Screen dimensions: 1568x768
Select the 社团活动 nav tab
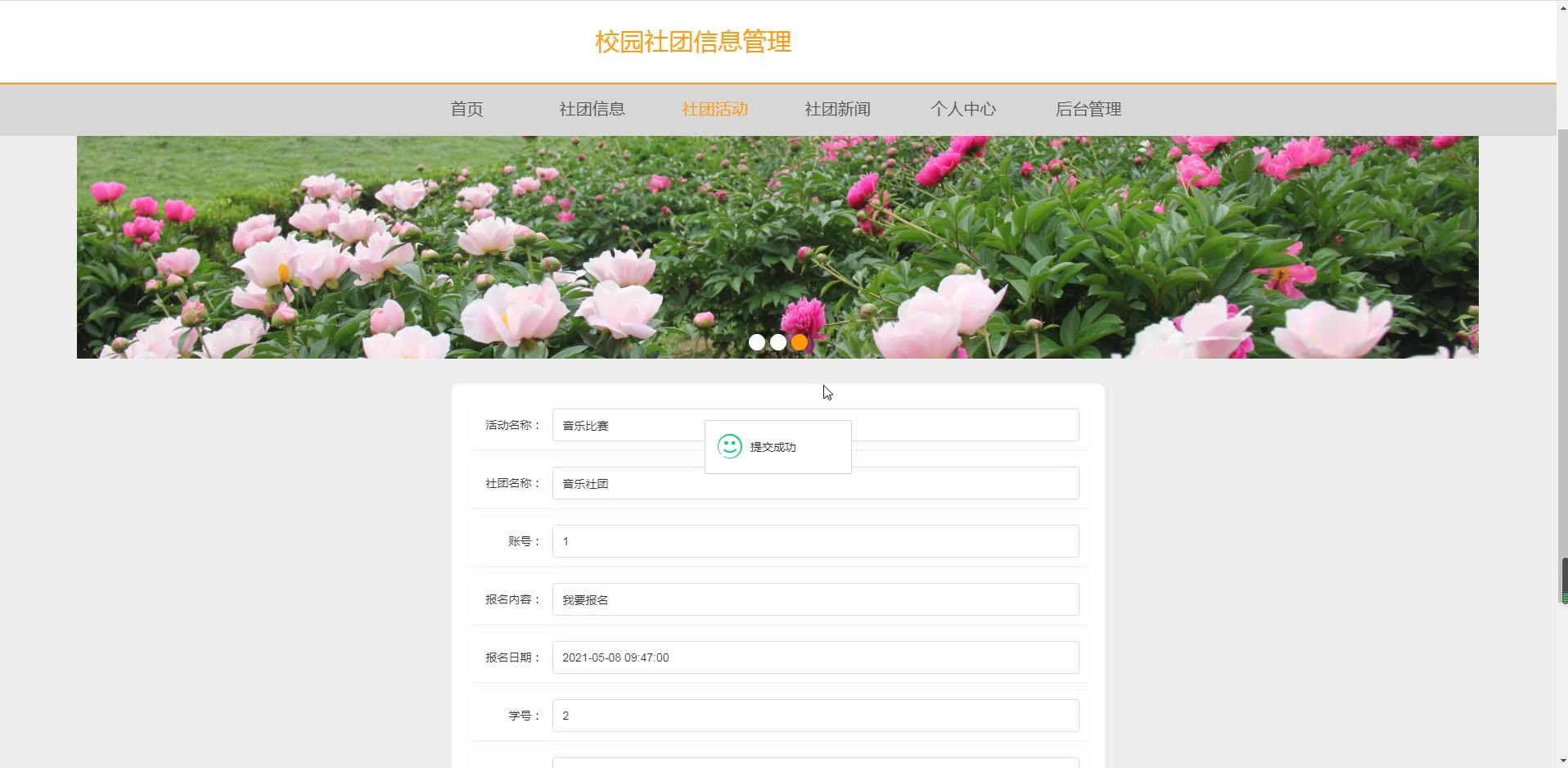[x=714, y=109]
